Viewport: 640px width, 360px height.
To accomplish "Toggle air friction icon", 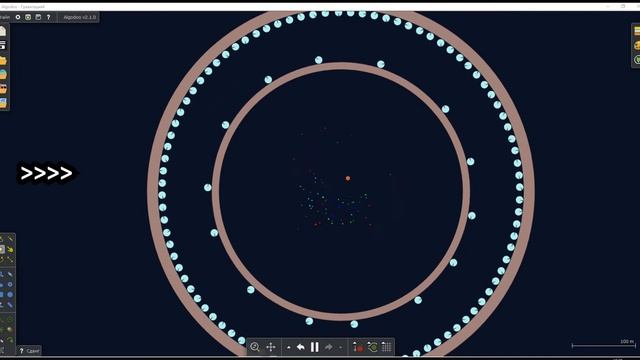I will [373, 347].
